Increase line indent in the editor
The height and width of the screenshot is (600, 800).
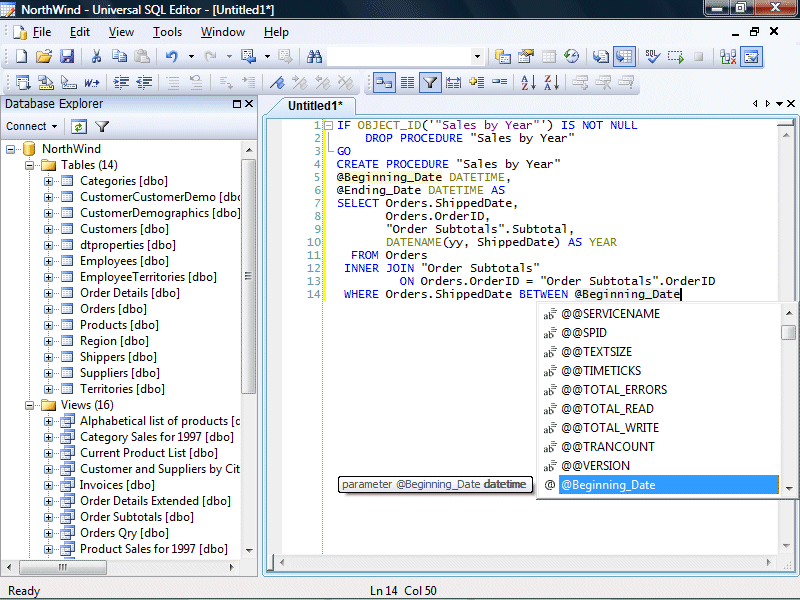pyautogui.click(x=121, y=82)
